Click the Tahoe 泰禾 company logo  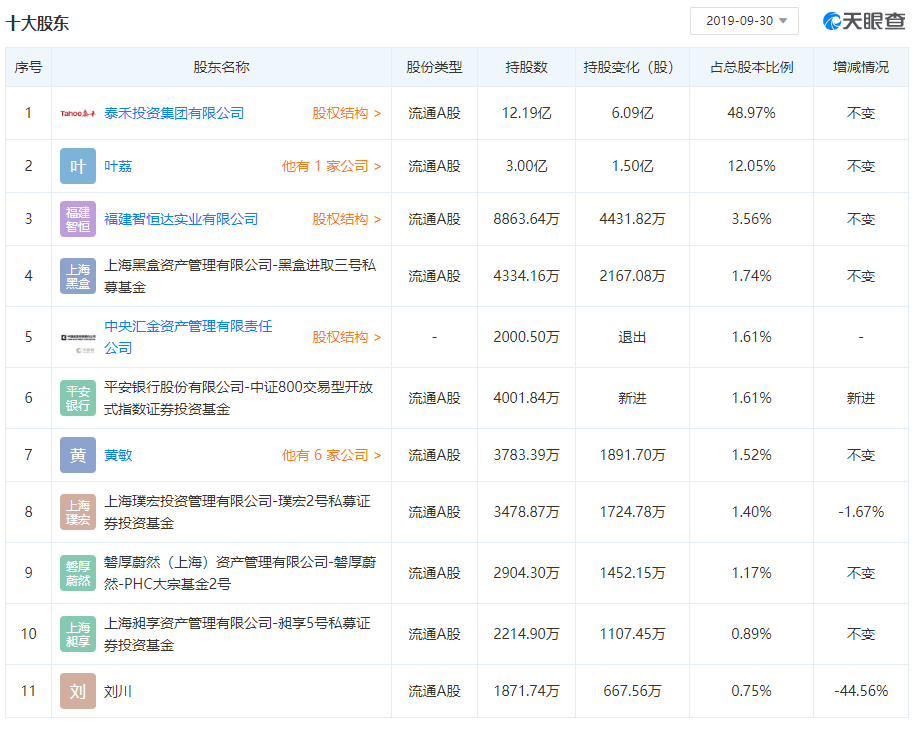point(78,114)
